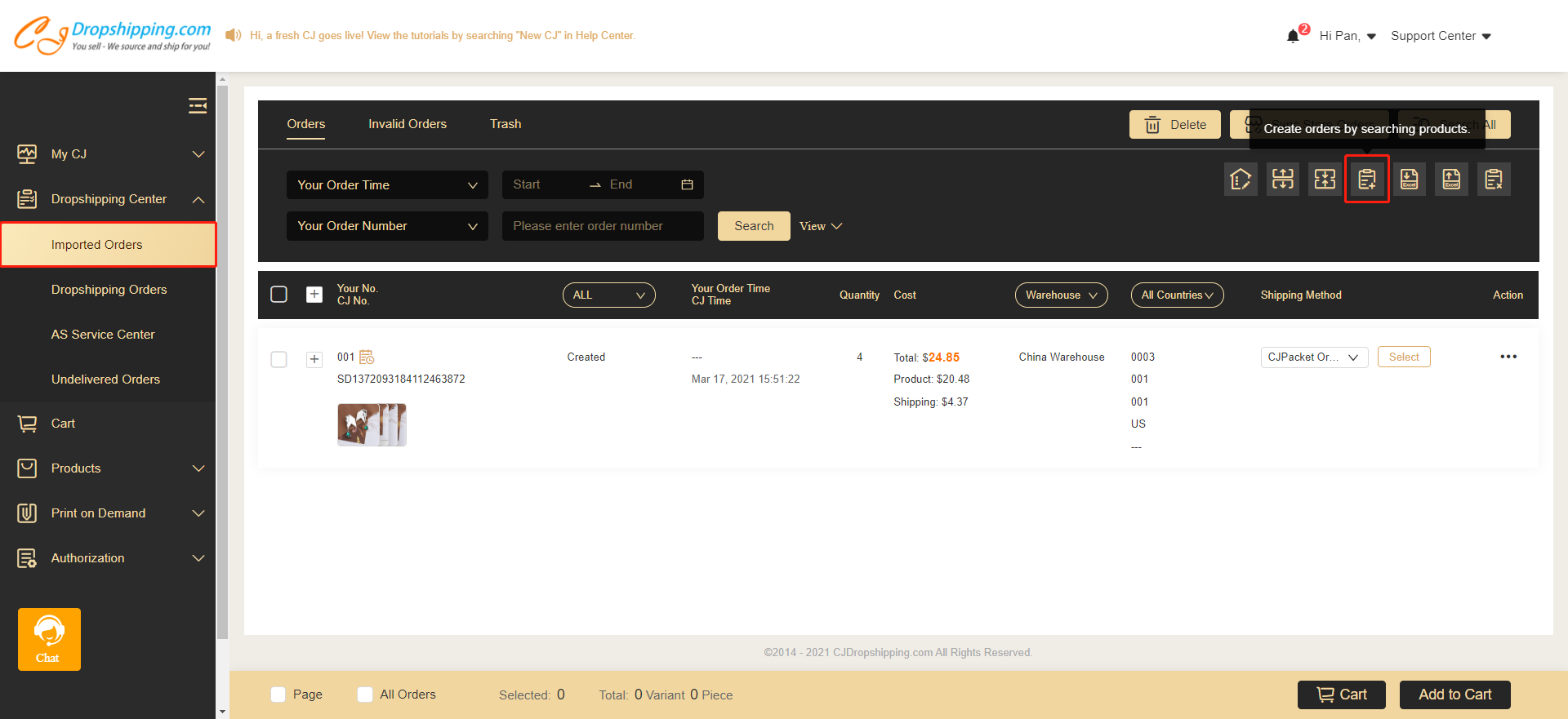Image resolution: width=1568 pixels, height=719 pixels.
Task: Open the Chat support widget
Action: click(49, 639)
